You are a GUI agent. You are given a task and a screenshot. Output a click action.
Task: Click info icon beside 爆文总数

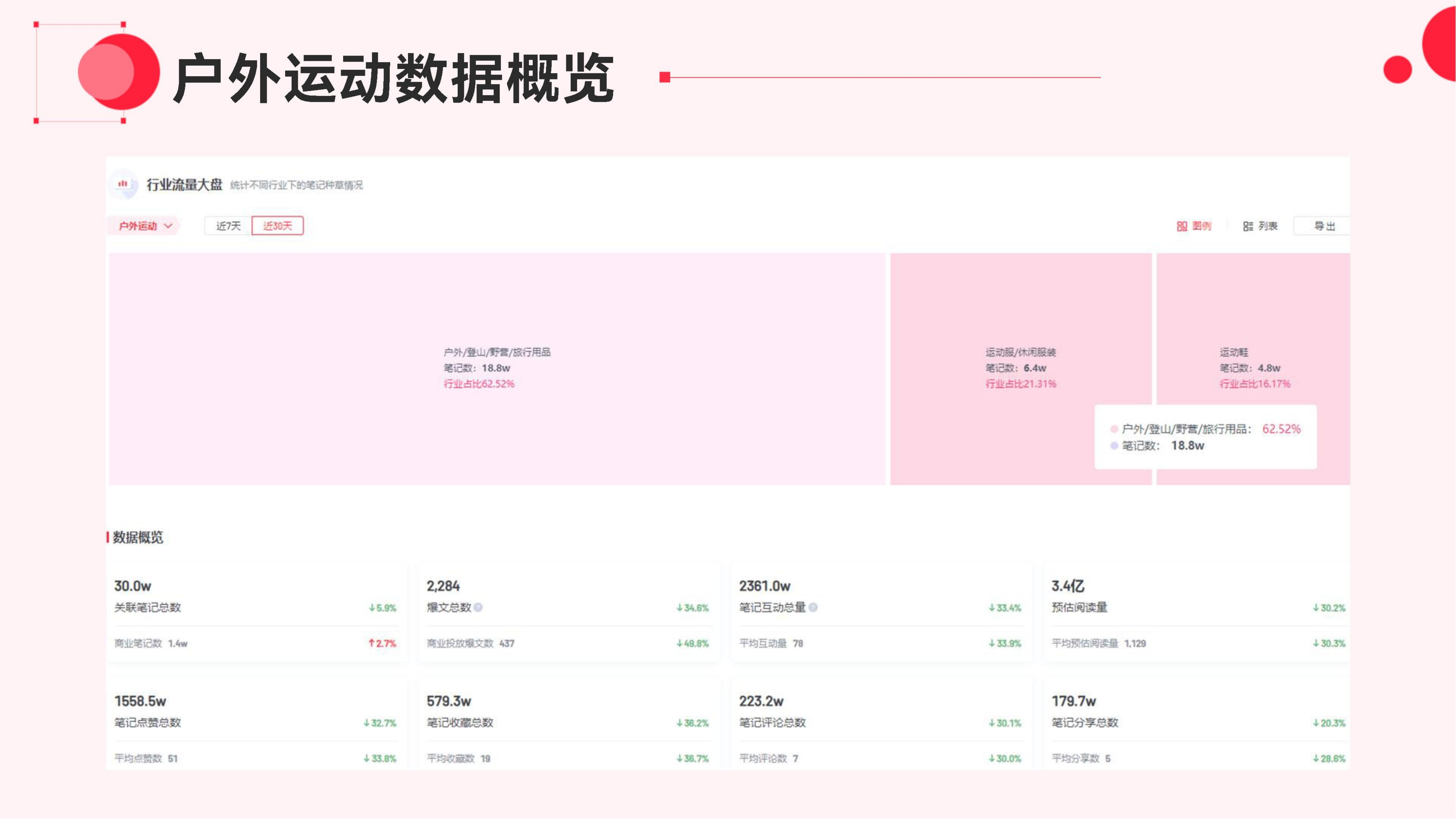pyautogui.click(x=478, y=608)
